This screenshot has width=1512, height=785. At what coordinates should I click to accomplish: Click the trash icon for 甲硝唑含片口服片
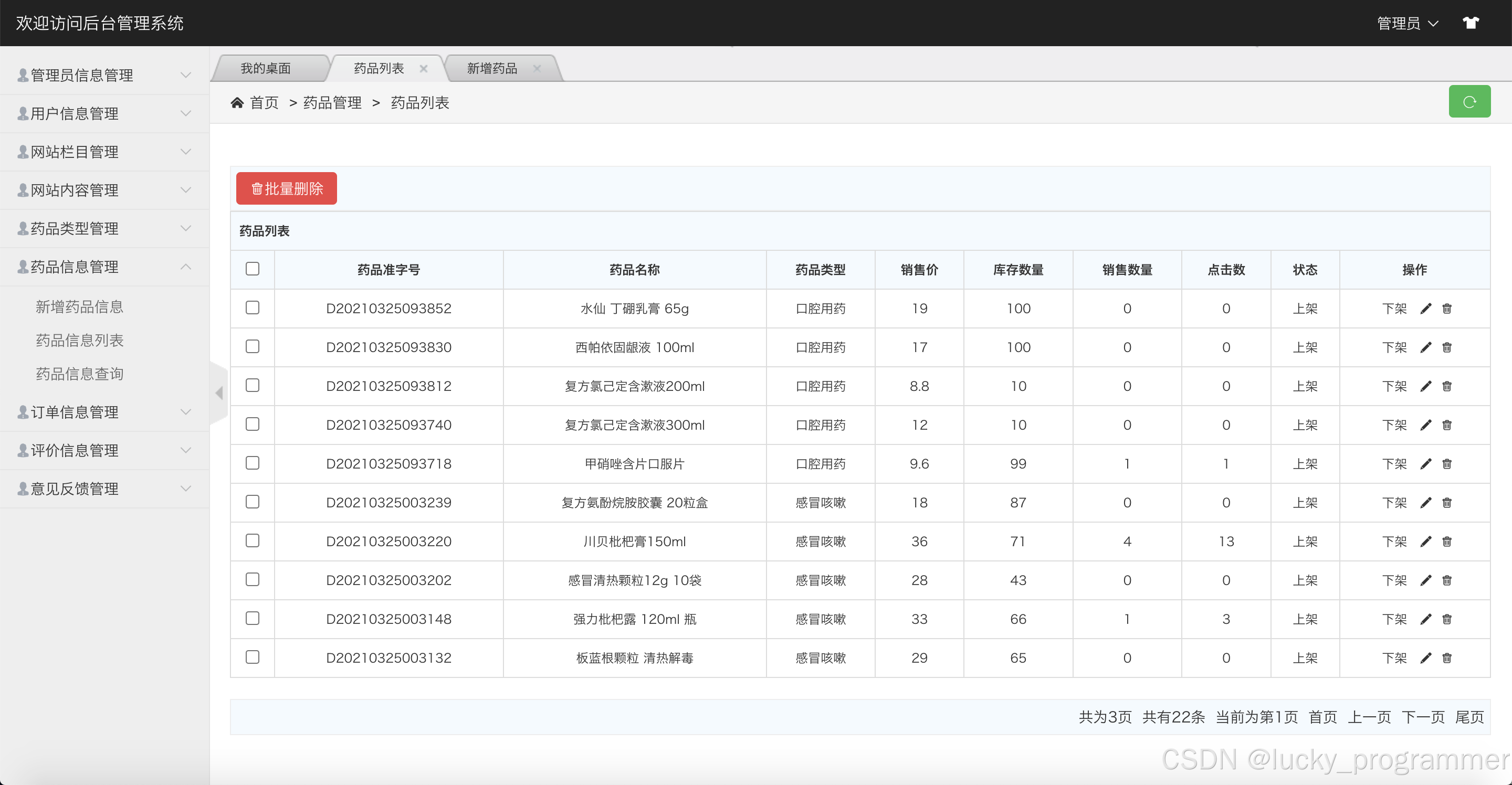[x=1447, y=464]
